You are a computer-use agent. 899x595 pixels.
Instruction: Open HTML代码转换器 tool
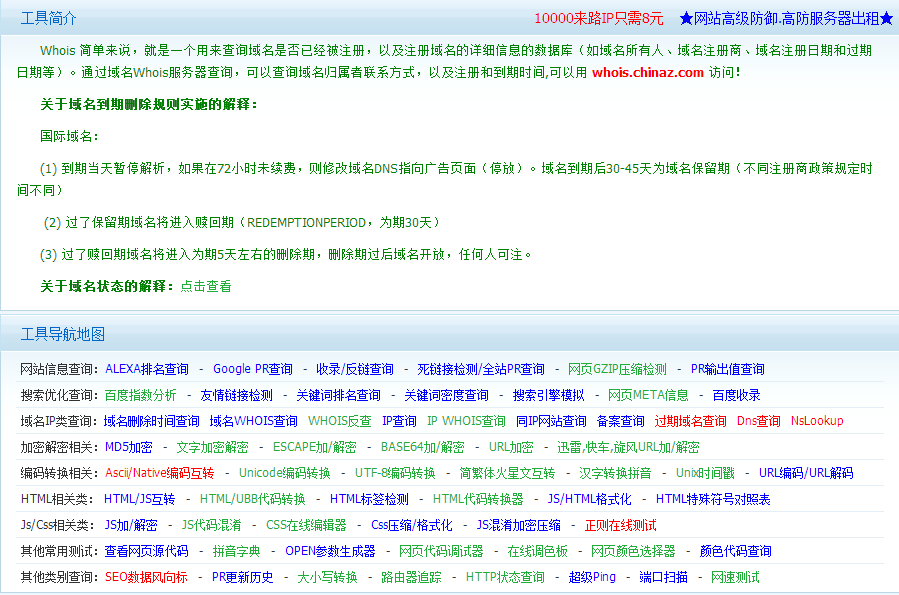coord(478,499)
